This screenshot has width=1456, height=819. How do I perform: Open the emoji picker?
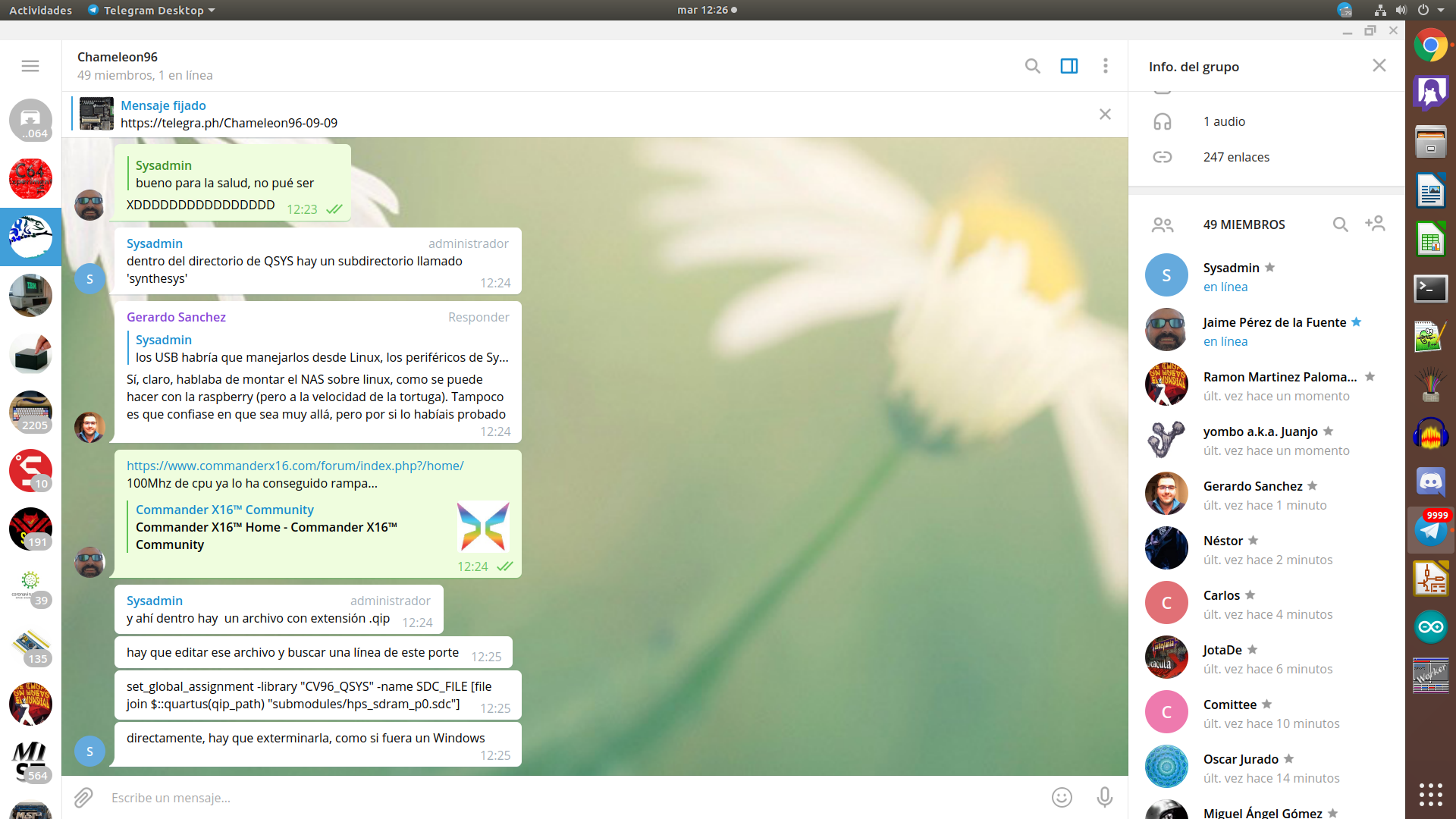(1062, 797)
